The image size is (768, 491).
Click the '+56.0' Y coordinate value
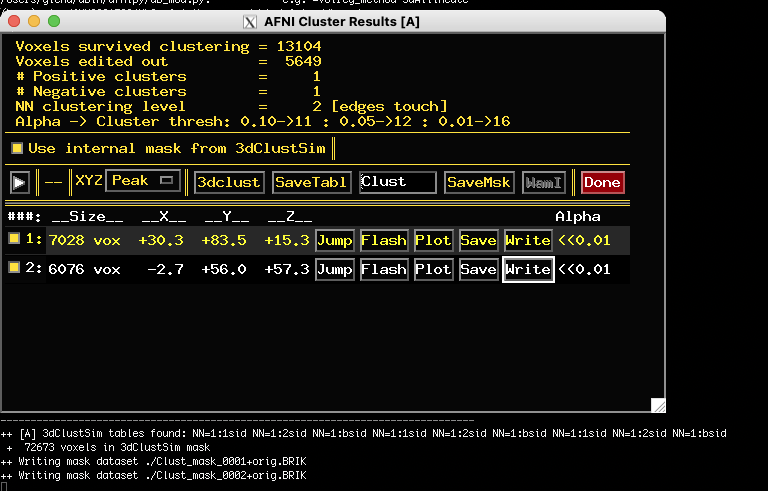pos(224,270)
